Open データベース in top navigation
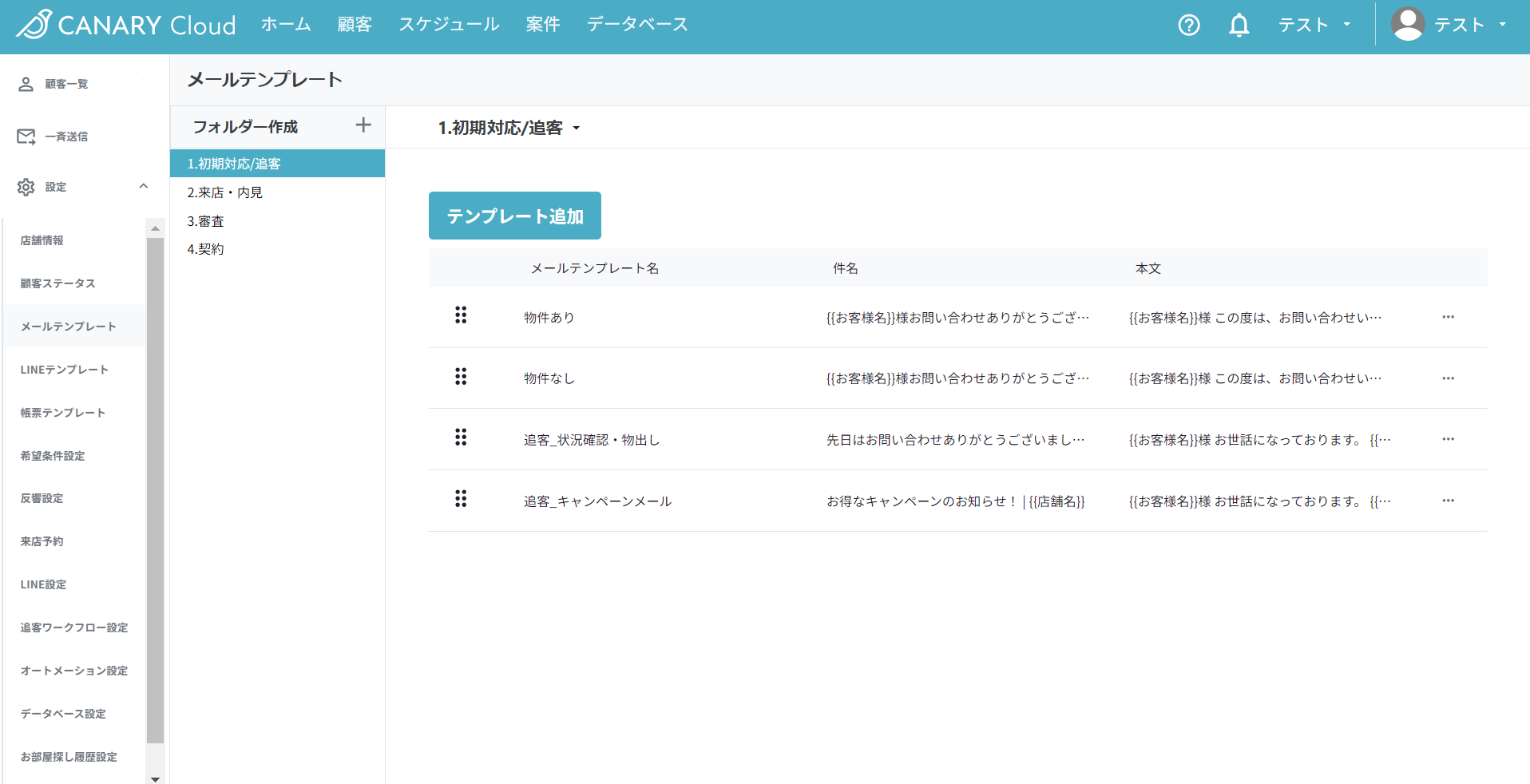The width and height of the screenshot is (1530, 784). pos(637,25)
